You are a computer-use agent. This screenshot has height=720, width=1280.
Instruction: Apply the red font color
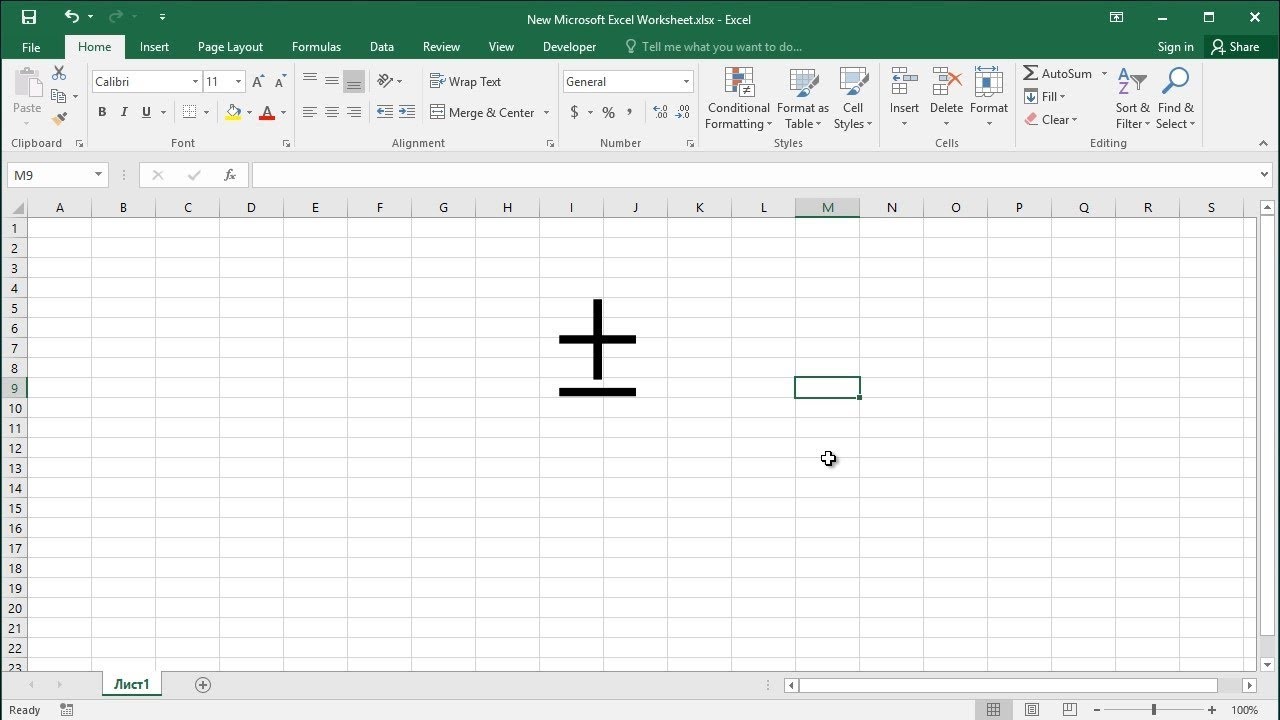(267, 113)
